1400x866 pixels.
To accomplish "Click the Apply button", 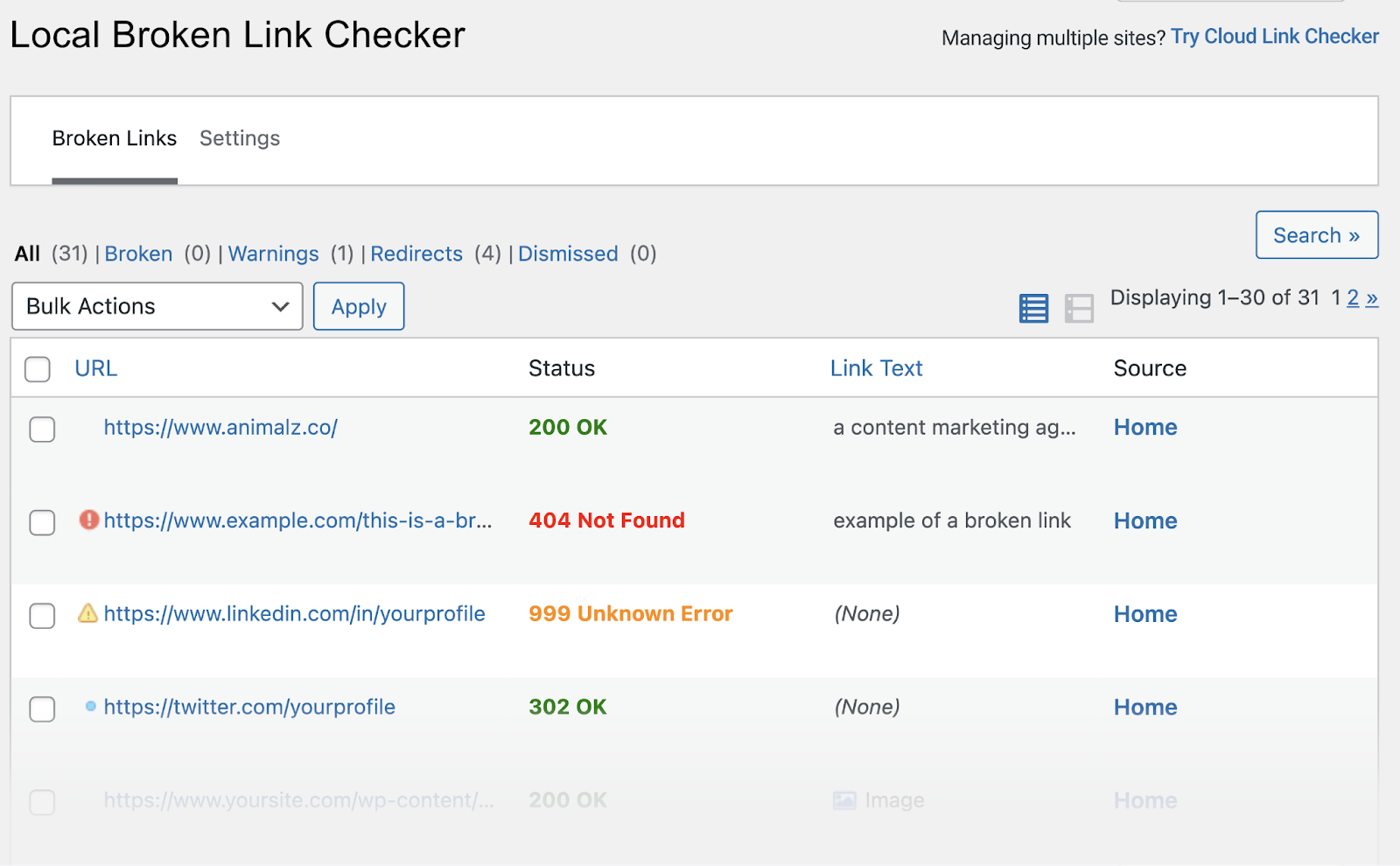I will [x=358, y=306].
